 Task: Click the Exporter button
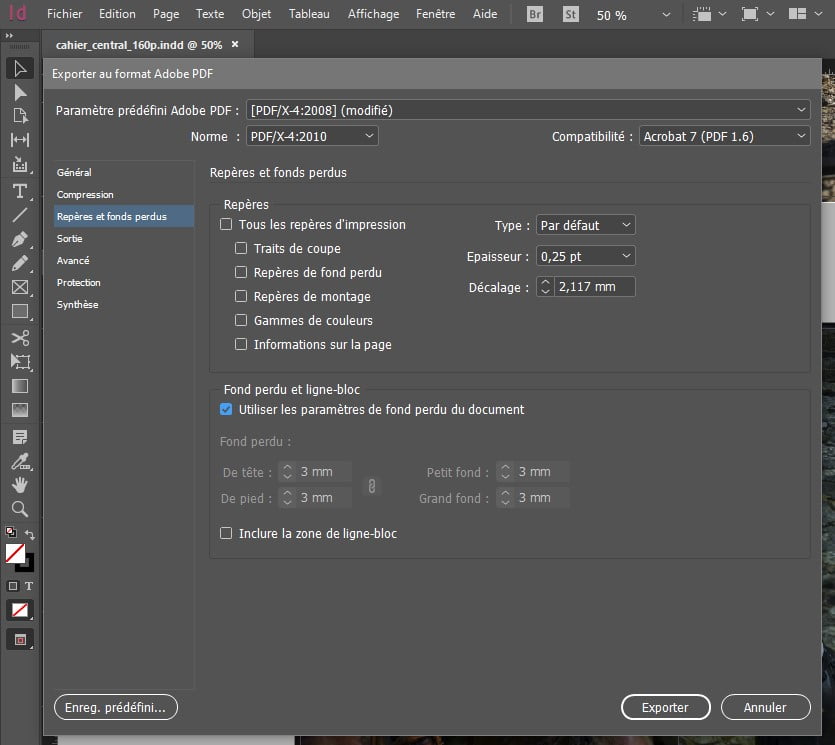pyautogui.click(x=665, y=707)
